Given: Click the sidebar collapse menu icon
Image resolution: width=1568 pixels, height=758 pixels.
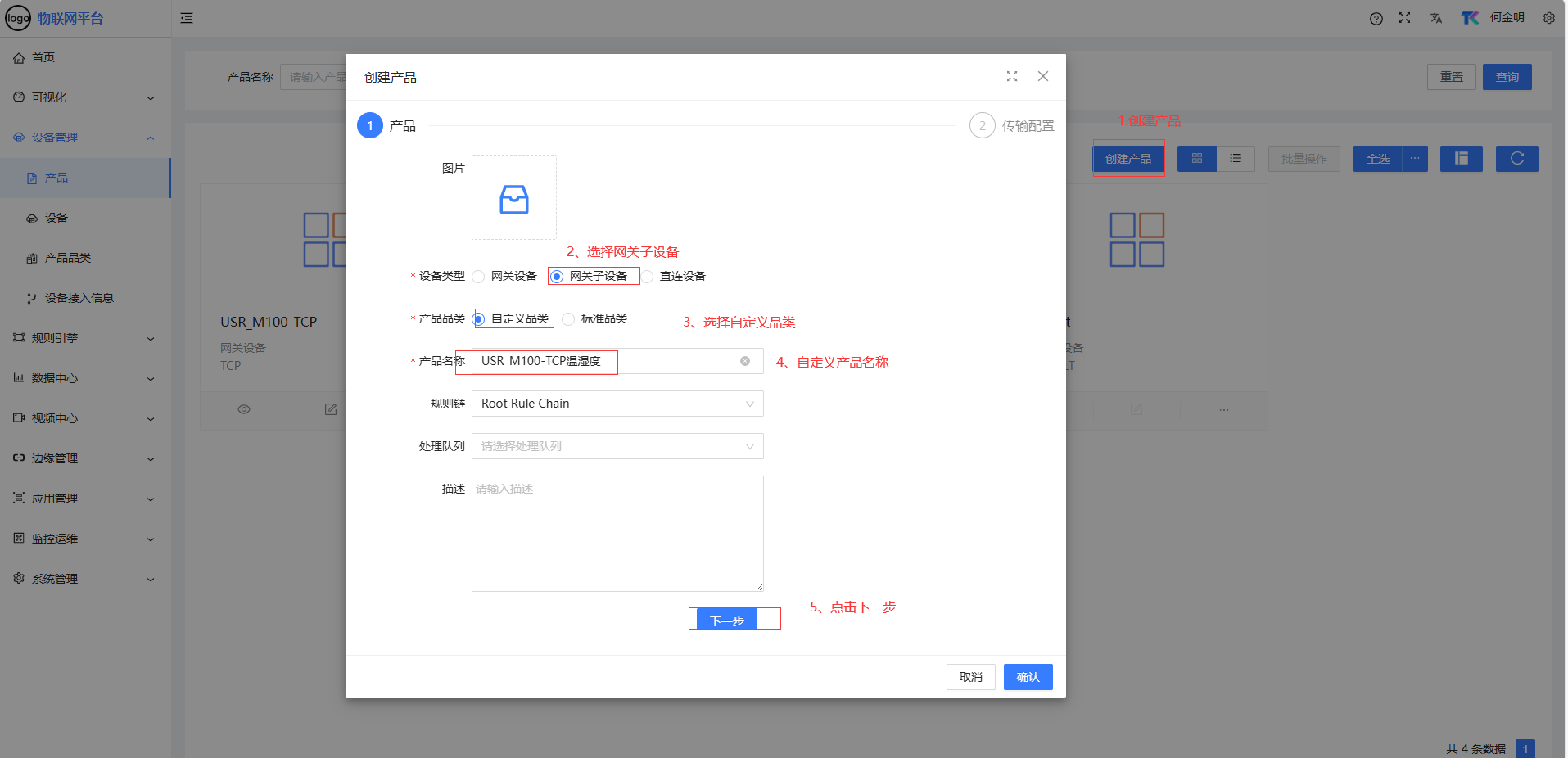Looking at the screenshot, I should pyautogui.click(x=187, y=18).
